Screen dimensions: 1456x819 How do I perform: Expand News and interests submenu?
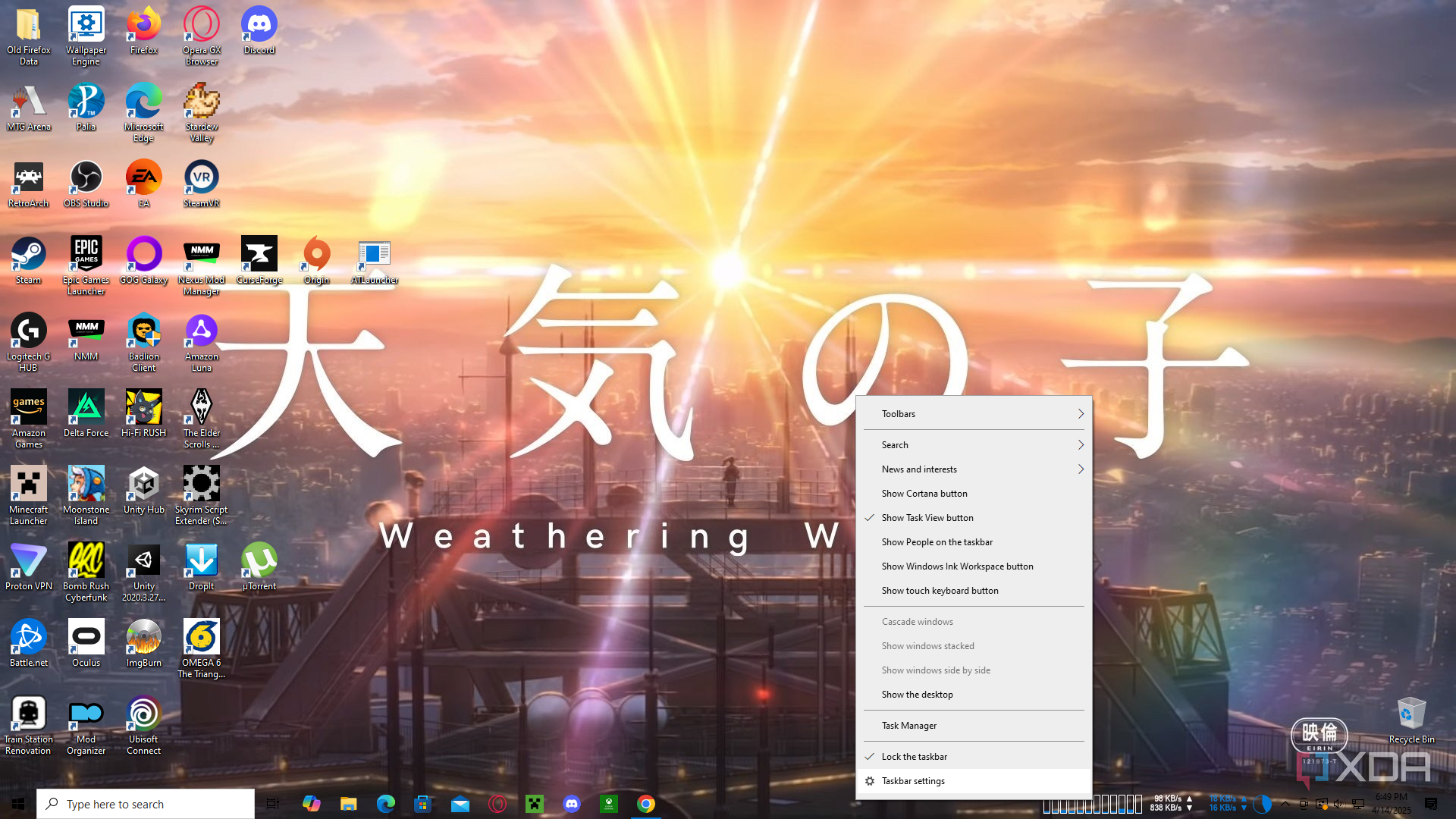[974, 469]
